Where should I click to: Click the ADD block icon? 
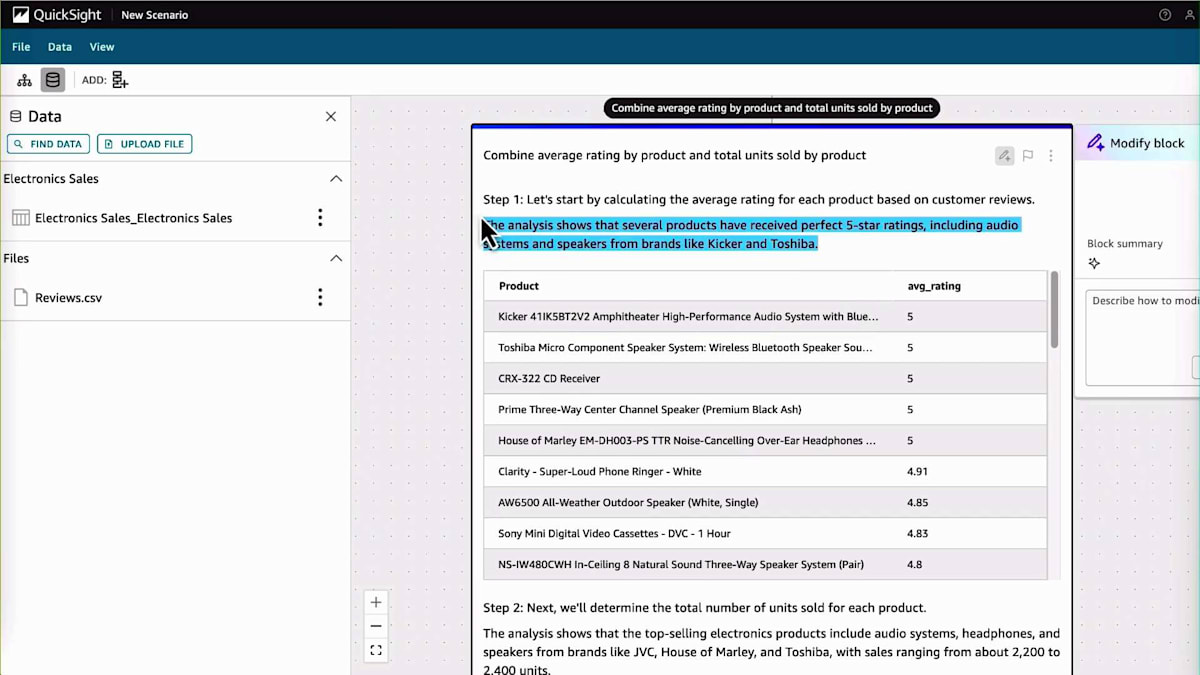120,80
